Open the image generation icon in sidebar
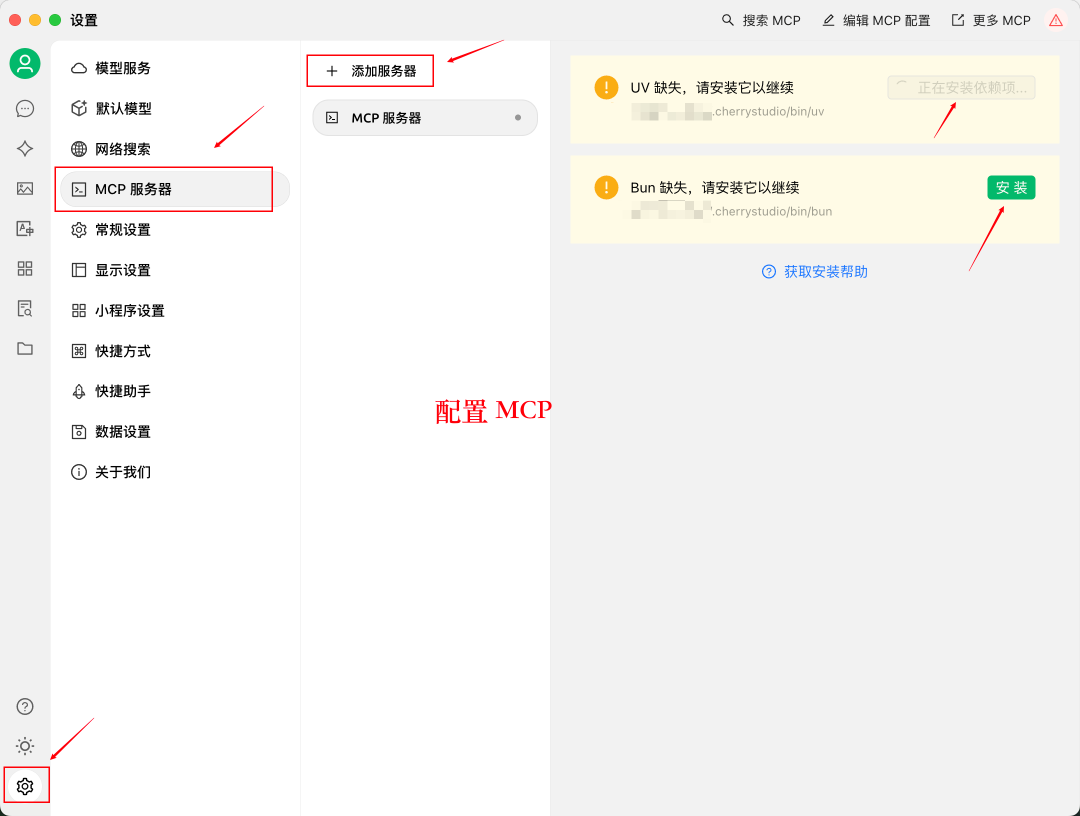The height and width of the screenshot is (816, 1080). coord(25,188)
